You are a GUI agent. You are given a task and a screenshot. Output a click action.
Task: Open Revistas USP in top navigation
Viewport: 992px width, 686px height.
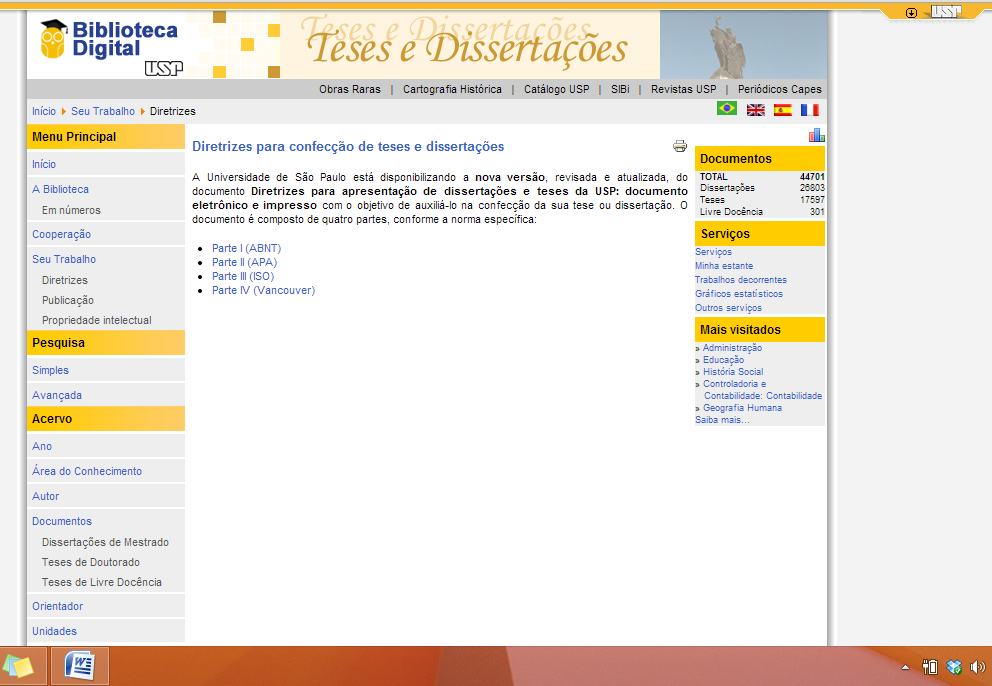pos(683,89)
